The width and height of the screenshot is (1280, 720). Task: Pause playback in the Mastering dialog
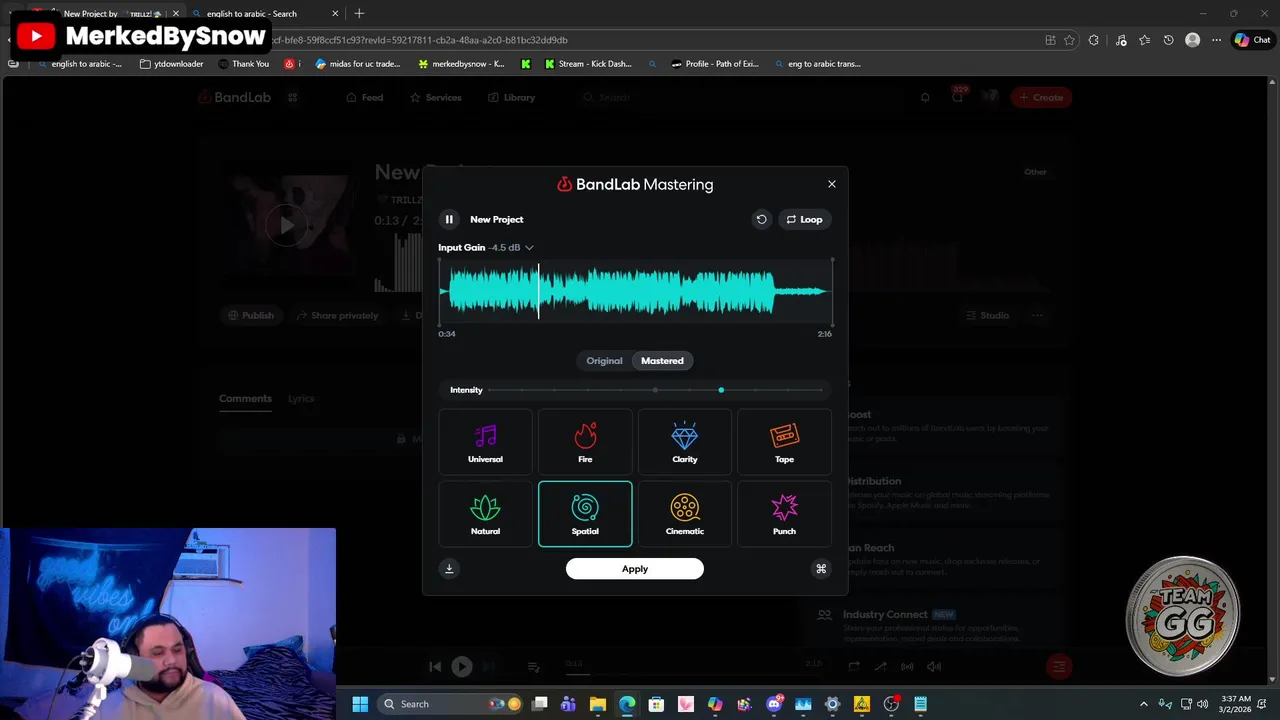pos(449,219)
